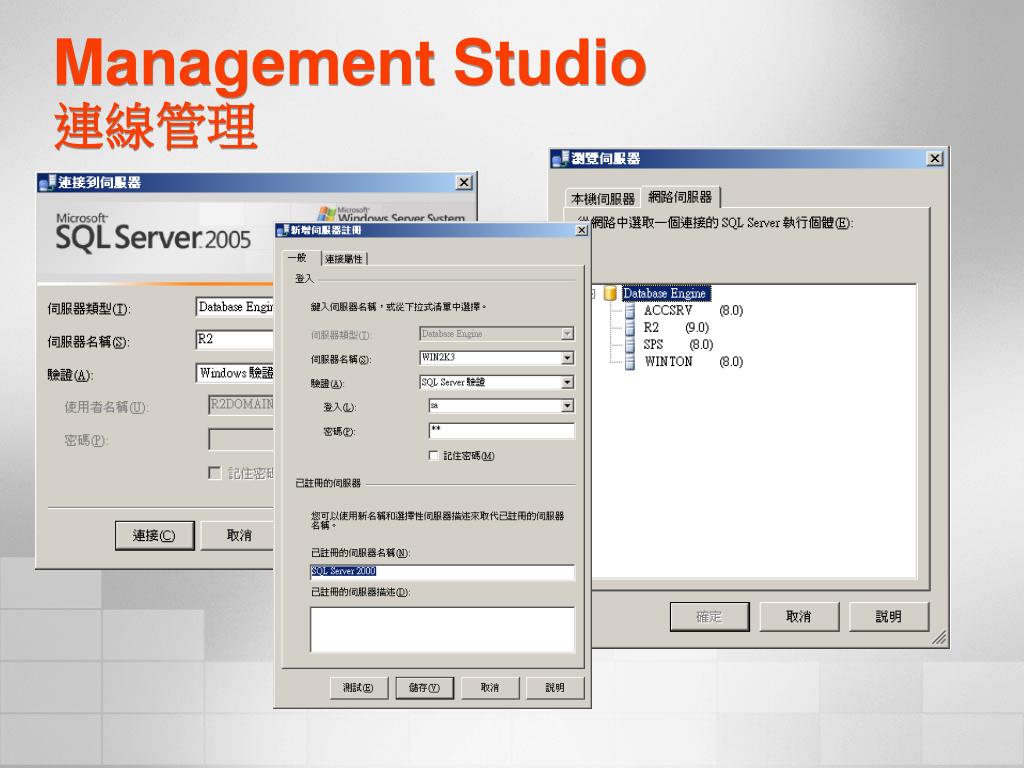
Task: Select WINTON (8.0) in server list
Action: [x=694, y=362]
